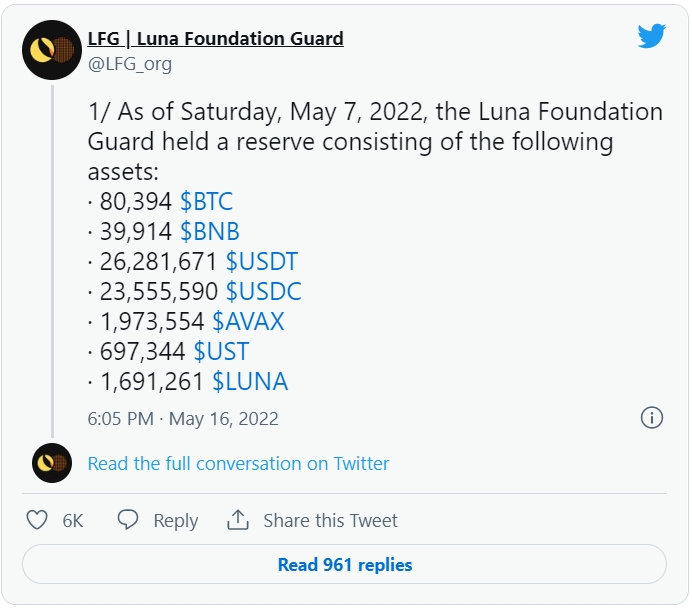692x608 pixels.
Task: Open LFG | Luna Foundation Guard profile name
Action: pyautogui.click(x=215, y=39)
